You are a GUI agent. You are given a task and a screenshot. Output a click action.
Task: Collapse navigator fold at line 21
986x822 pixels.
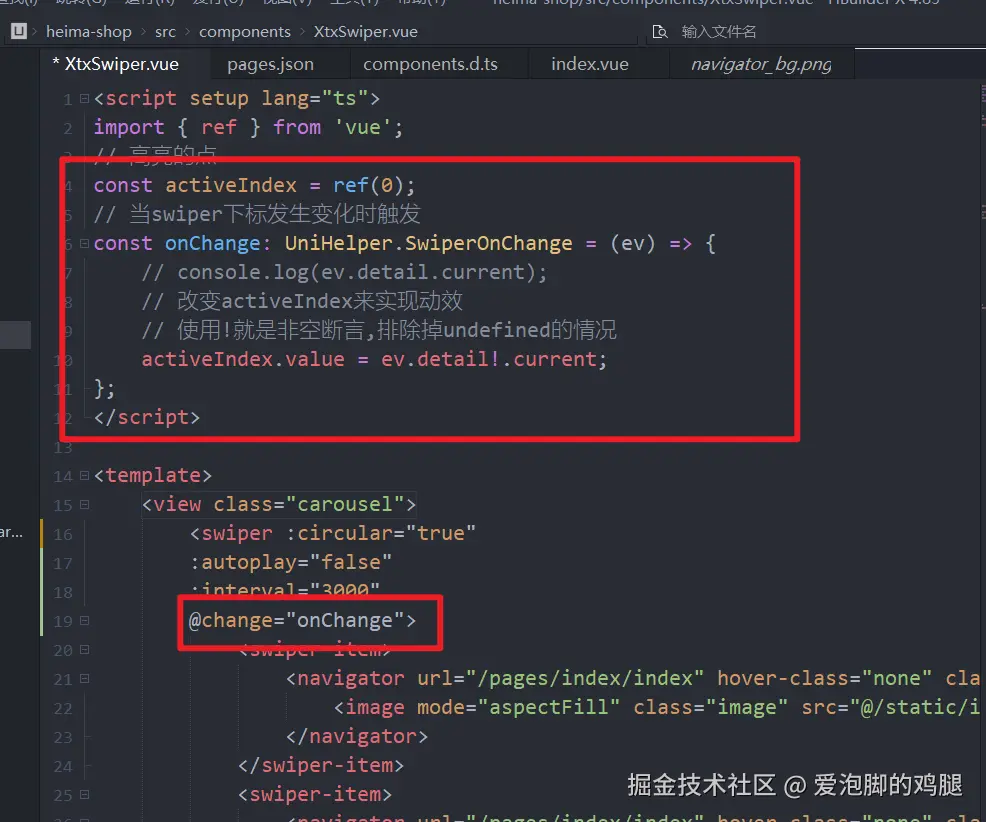pyautogui.click(x=84, y=679)
